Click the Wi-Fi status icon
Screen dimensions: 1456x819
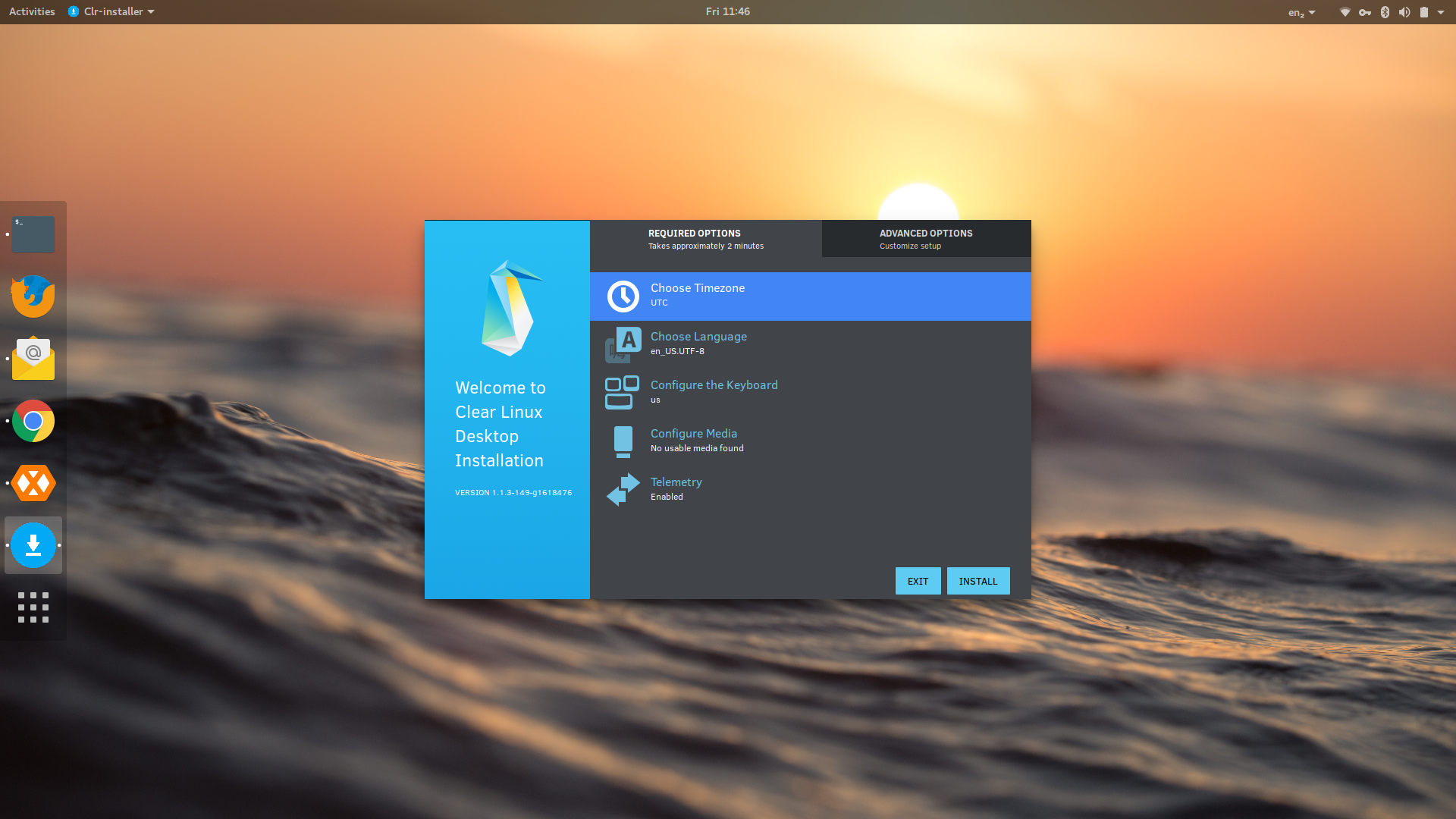pos(1345,12)
